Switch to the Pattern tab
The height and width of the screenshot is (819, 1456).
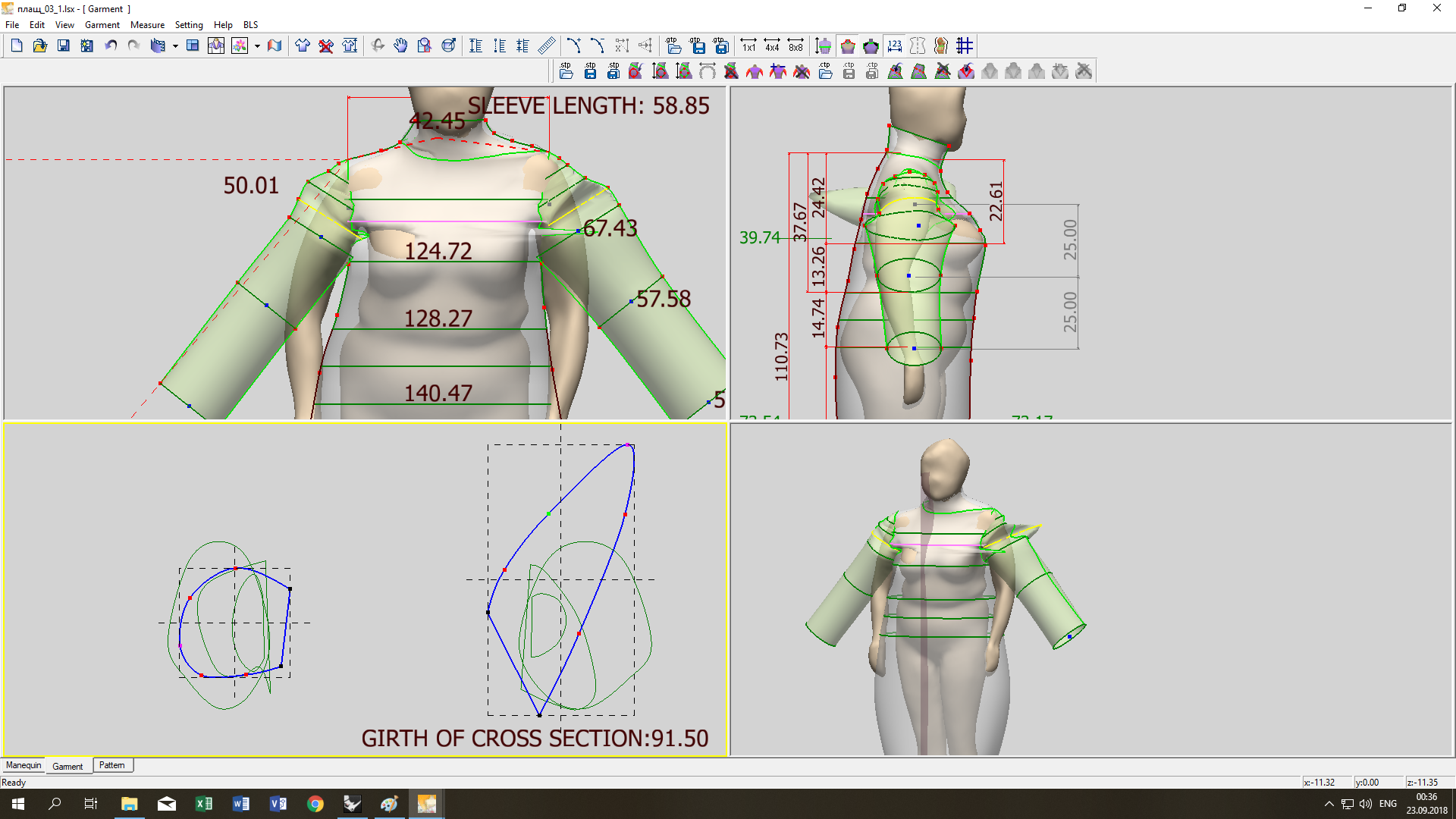pos(112,765)
